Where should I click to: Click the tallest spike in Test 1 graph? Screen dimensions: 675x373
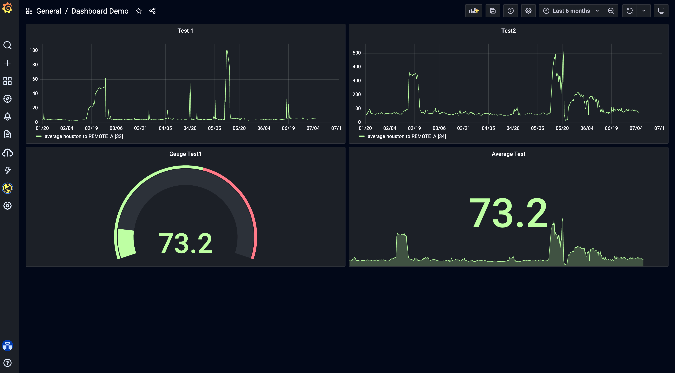coord(227,84)
